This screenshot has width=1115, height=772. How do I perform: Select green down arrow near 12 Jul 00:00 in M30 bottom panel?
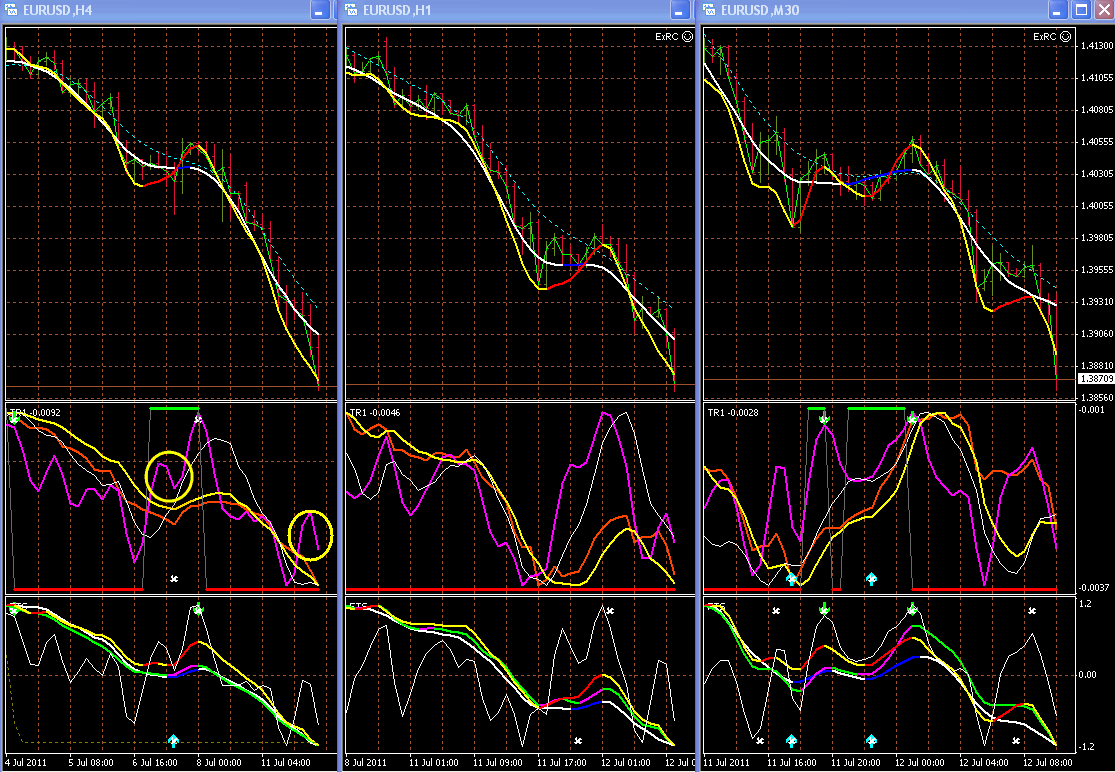912,609
